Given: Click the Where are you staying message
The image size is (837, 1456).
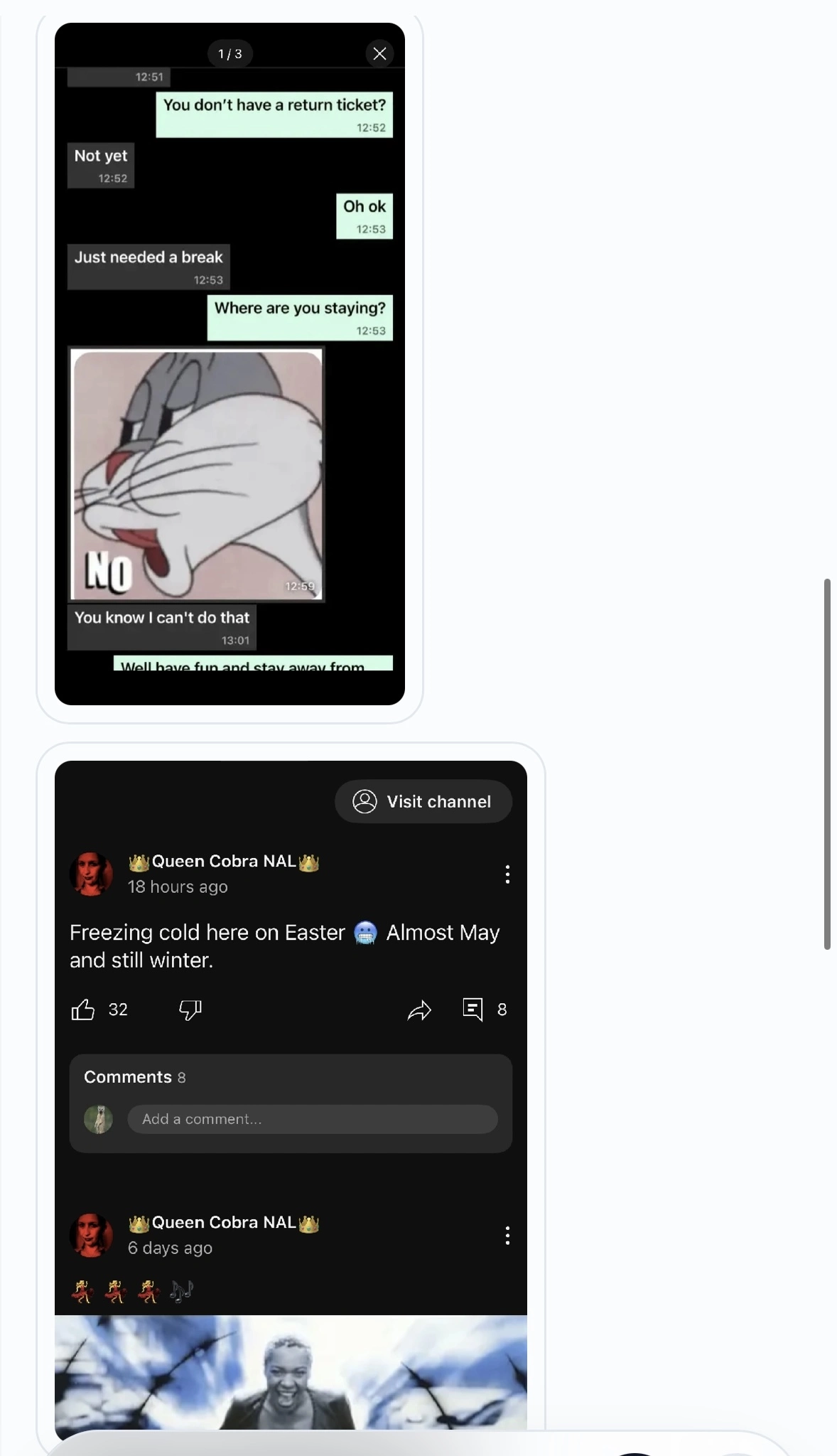Looking at the screenshot, I should pos(300,317).
